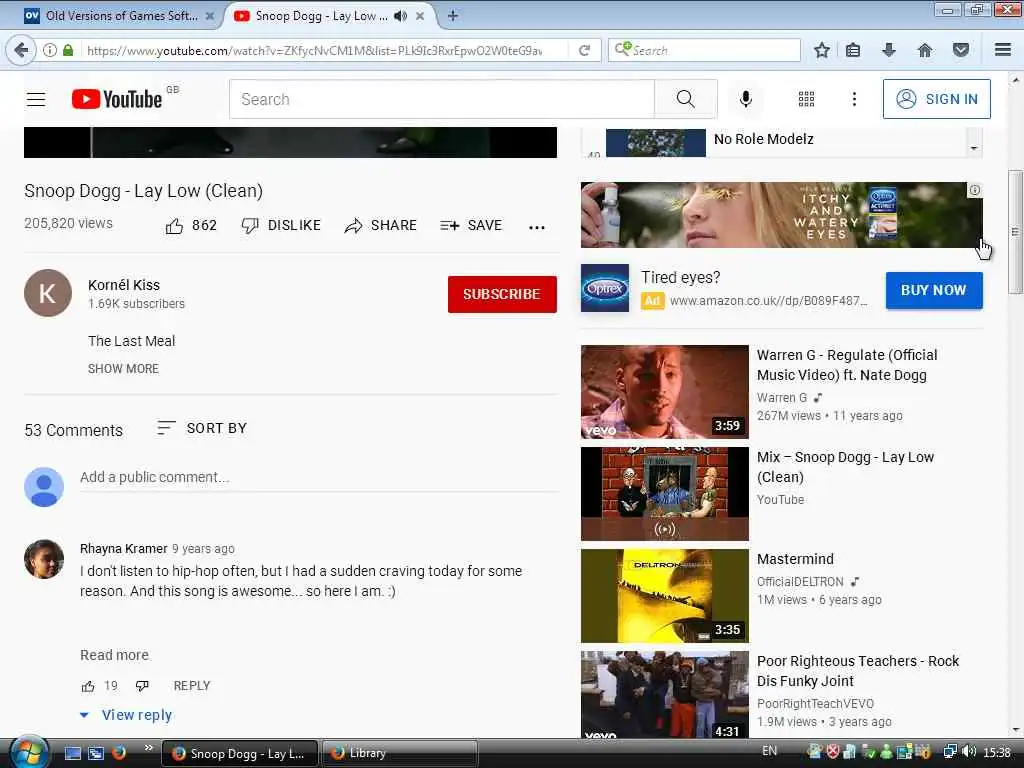Expand description with SHOW MORE
Image resolution: width=1024 pixels, height=768 pixels.
[x=123, y=369]
